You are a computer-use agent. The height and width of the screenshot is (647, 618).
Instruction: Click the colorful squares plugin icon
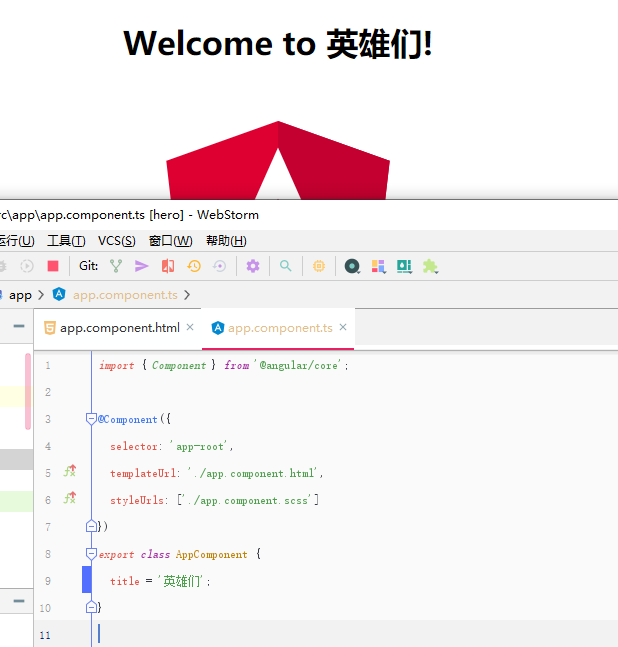pyautogui.click(x=378, y=266)
